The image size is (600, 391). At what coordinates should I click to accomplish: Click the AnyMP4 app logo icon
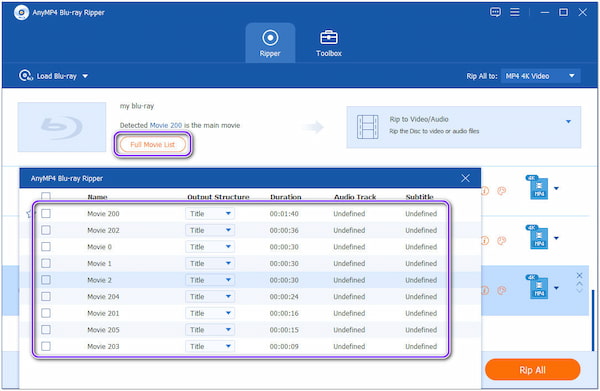[21, 13]
